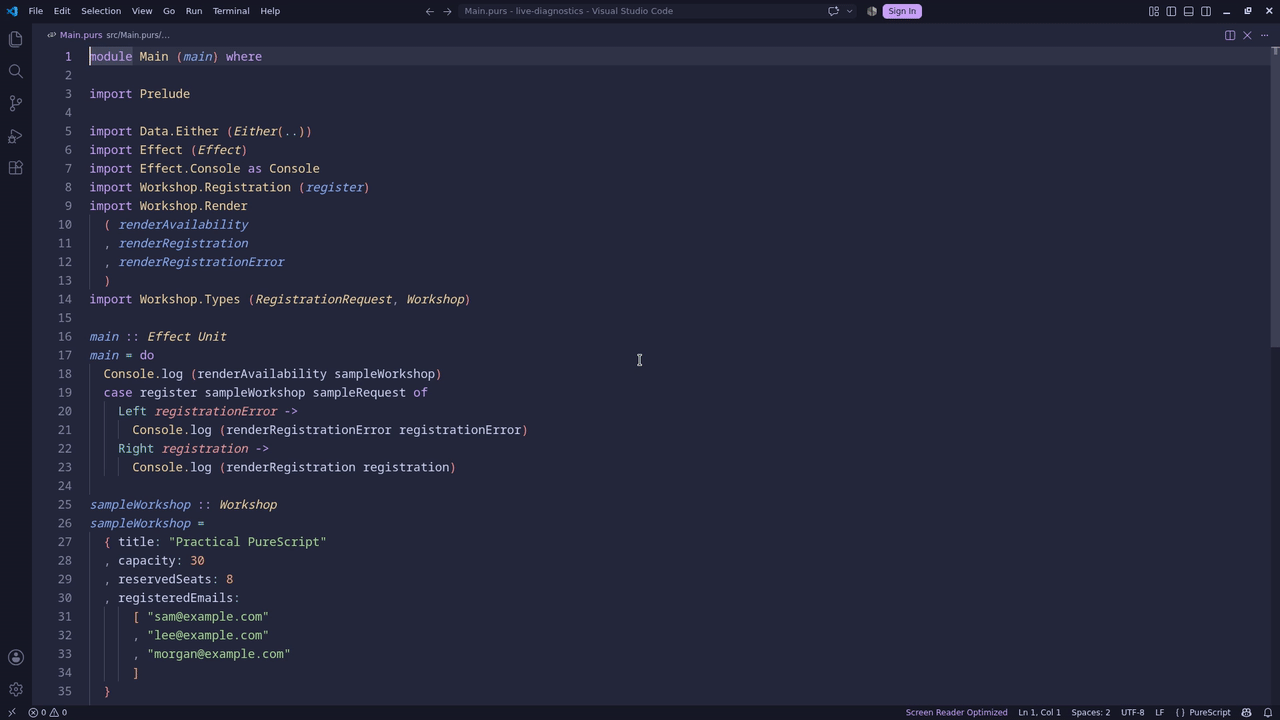Go back with the left arrow
The width and height of the screenshot is (1280, 720).
[x=429, y=11]
